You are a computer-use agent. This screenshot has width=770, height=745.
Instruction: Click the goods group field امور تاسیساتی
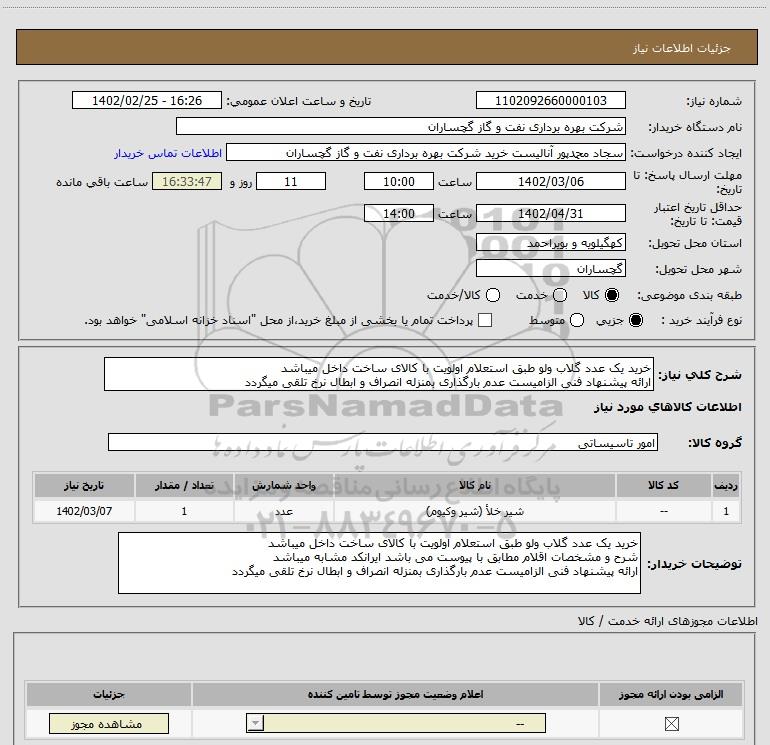tap(383, 442)
